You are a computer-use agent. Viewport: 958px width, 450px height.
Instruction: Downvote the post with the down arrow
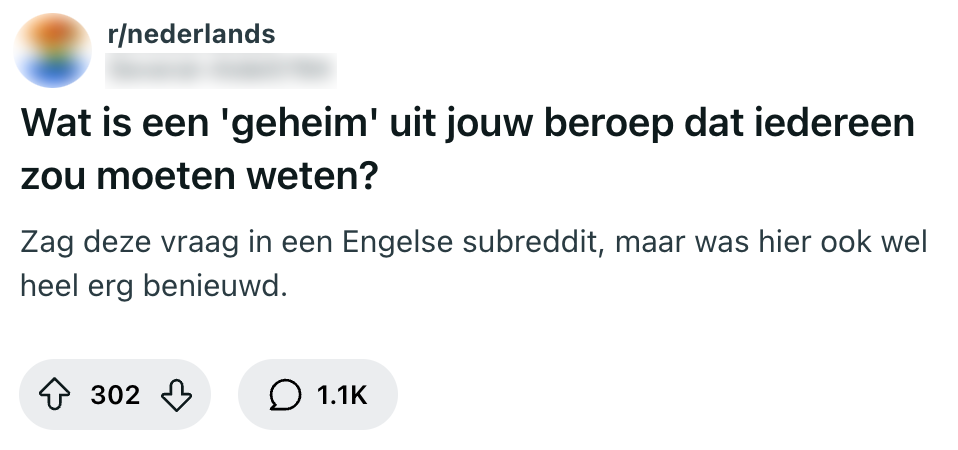coord(175,395)
